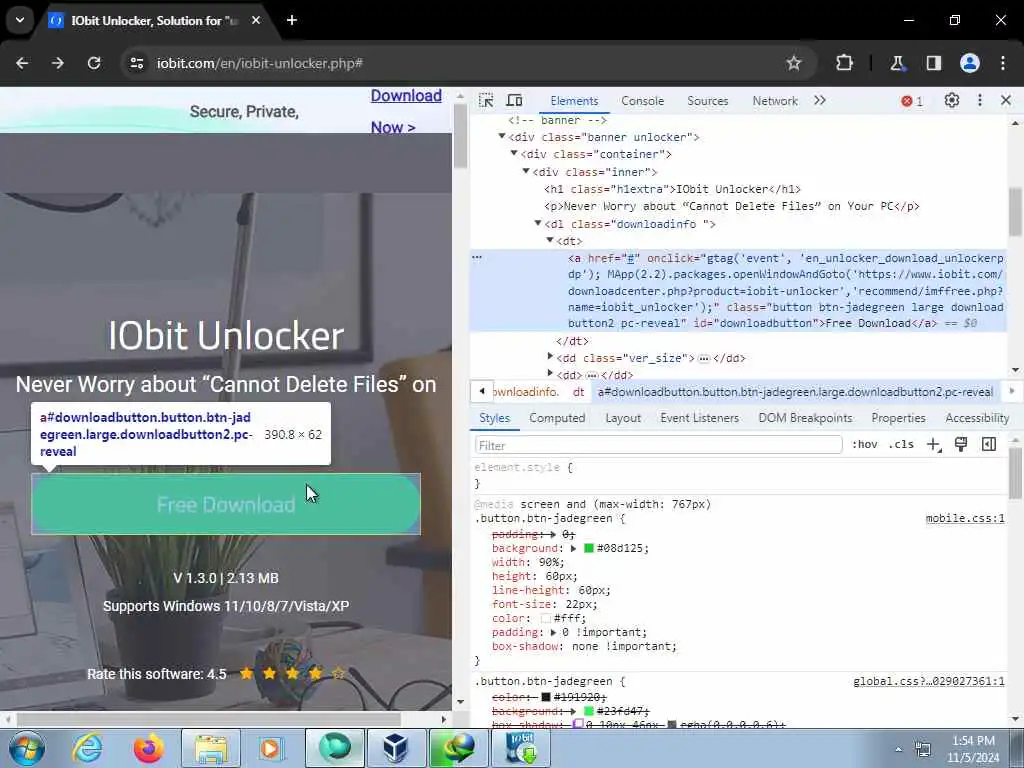
Task: Click the Free Download button
Action: pyautogui.click(x=226, y=504)
